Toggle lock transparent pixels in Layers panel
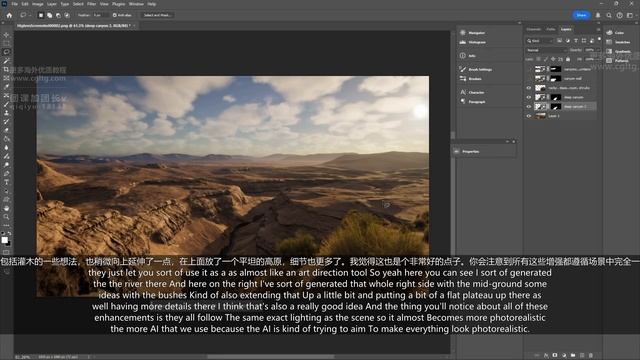640x360 pixels. tap(539, 59)
